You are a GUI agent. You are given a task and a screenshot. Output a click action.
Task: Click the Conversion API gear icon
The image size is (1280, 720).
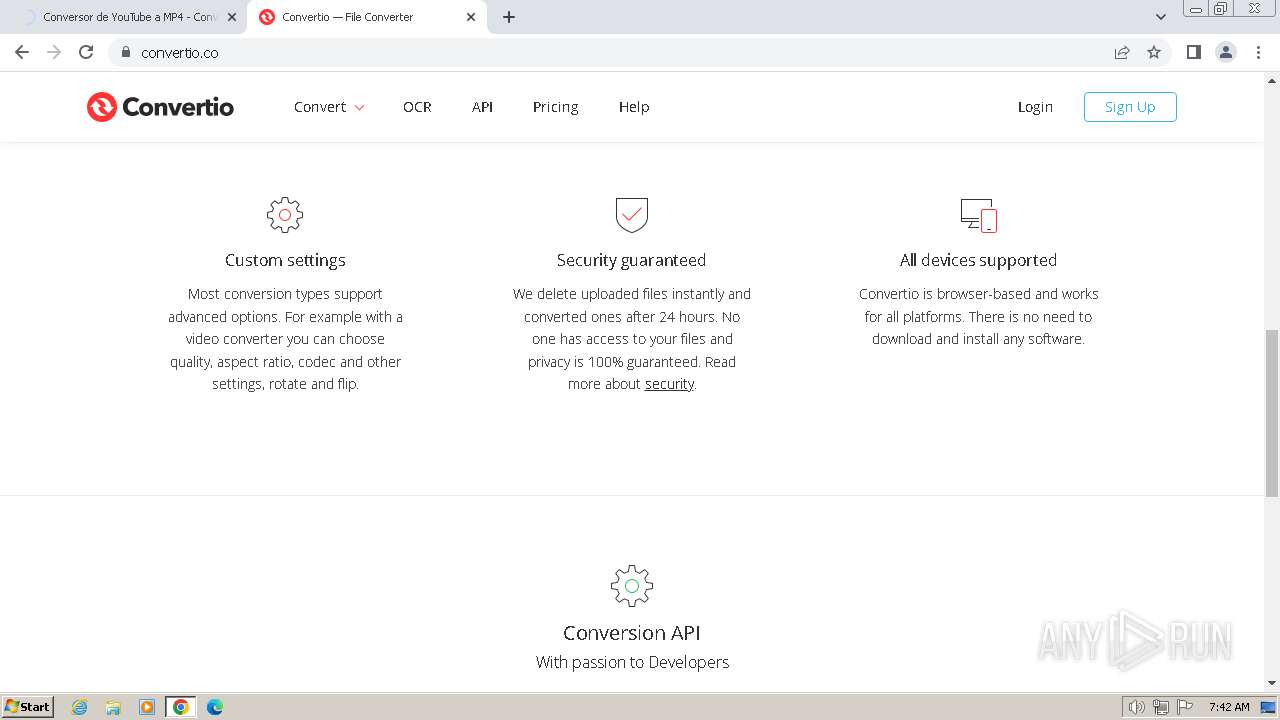(632, 586)
